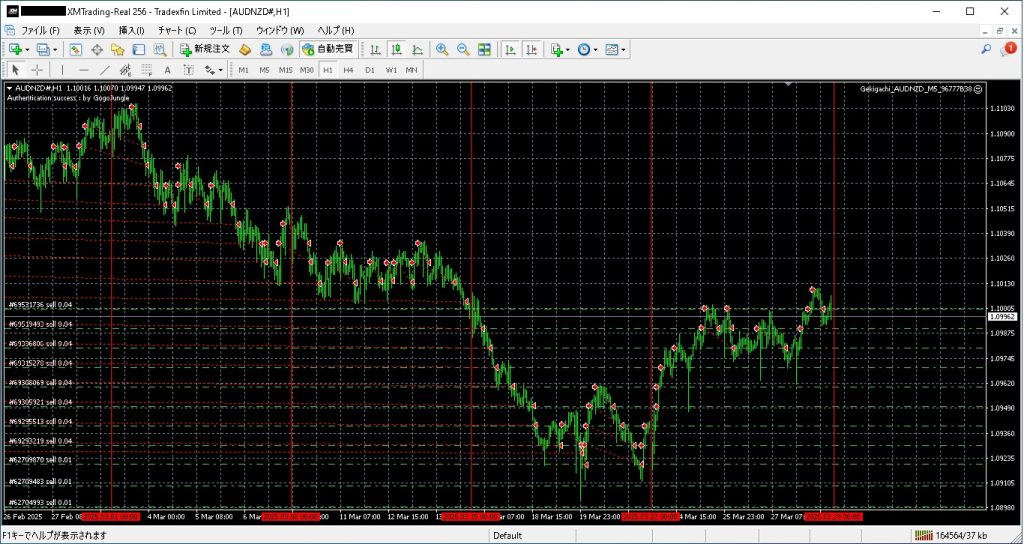Switch to the H4 timeframe button
Screen dimensions: 1024x544
click(348, 70)
